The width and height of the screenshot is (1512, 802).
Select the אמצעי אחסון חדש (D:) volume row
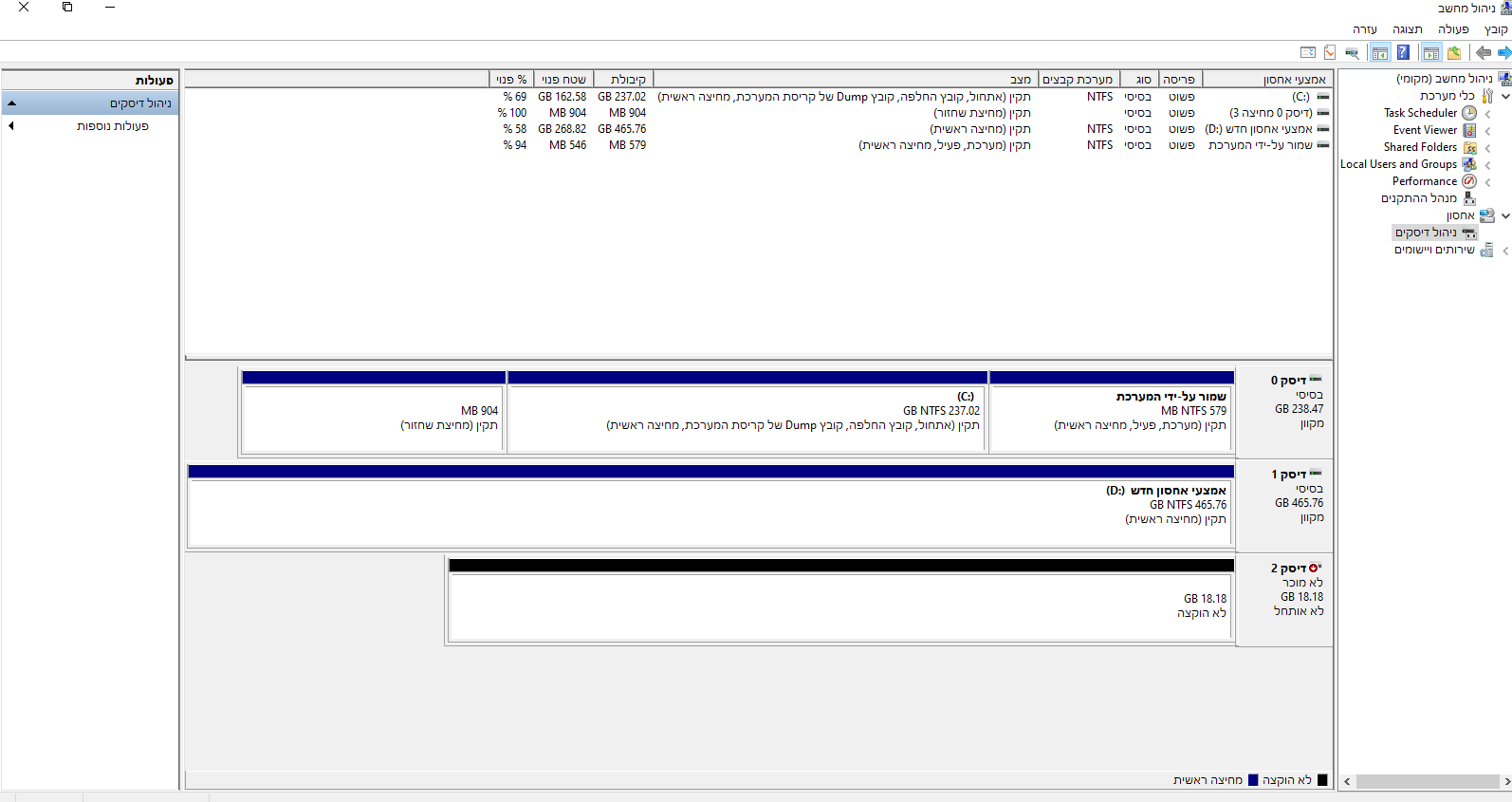(759, 129)
